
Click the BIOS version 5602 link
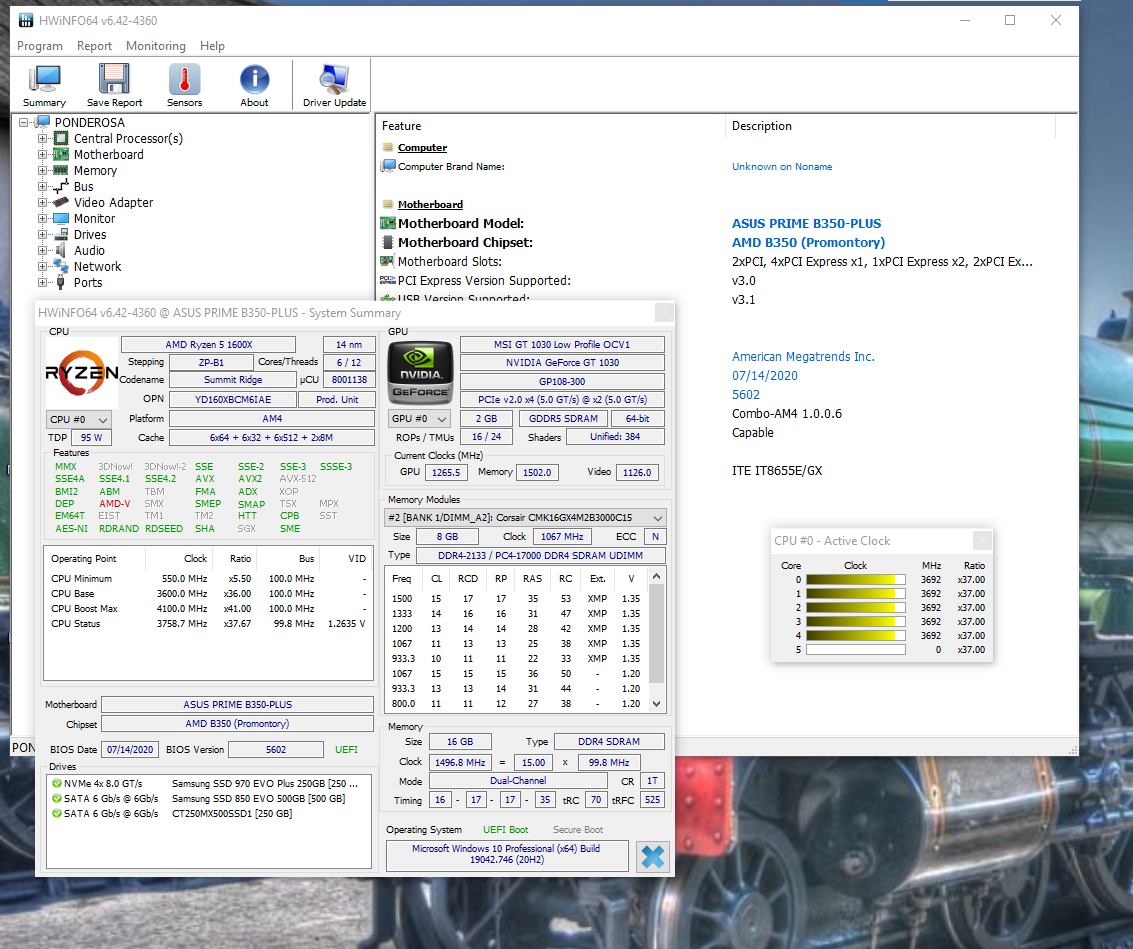tap(746, 395)
